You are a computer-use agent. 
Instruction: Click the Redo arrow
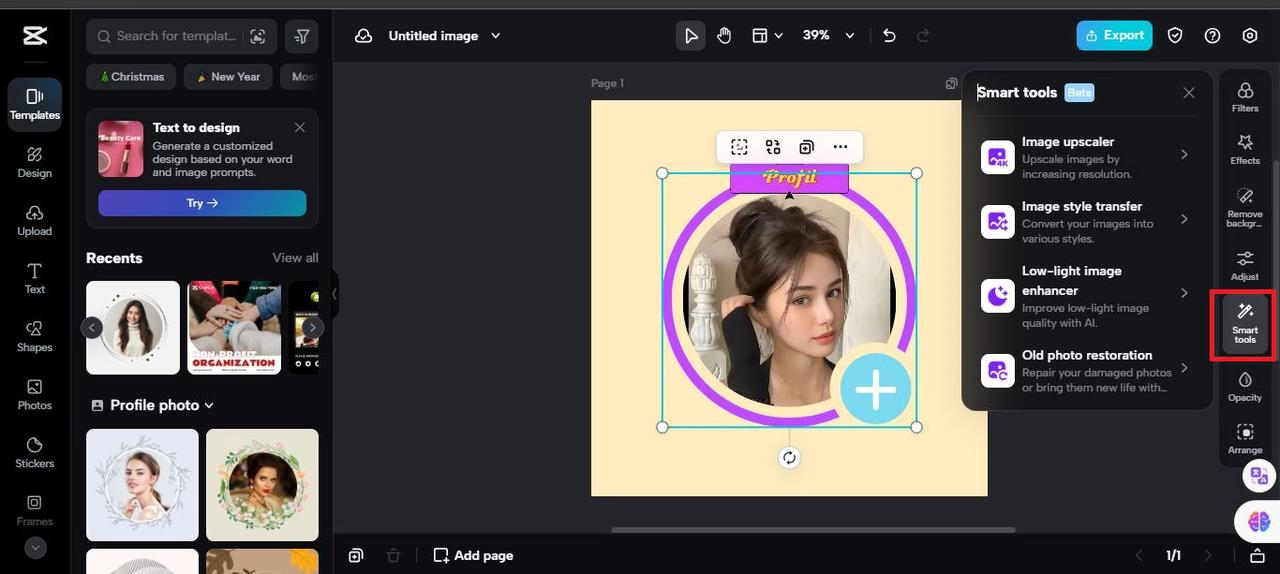(x=923, y=36)
